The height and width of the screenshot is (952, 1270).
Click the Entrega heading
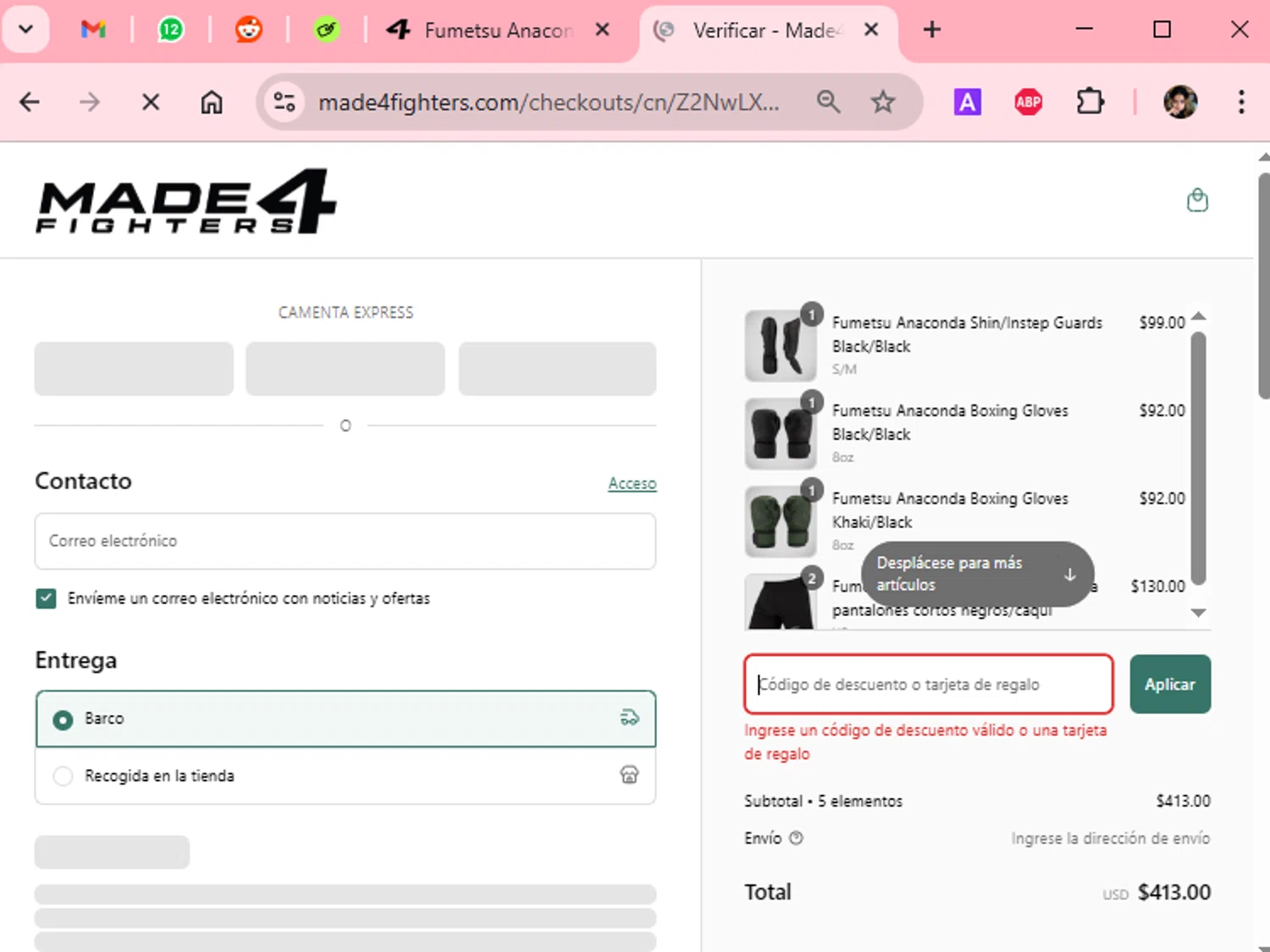[x=75, y=660]
